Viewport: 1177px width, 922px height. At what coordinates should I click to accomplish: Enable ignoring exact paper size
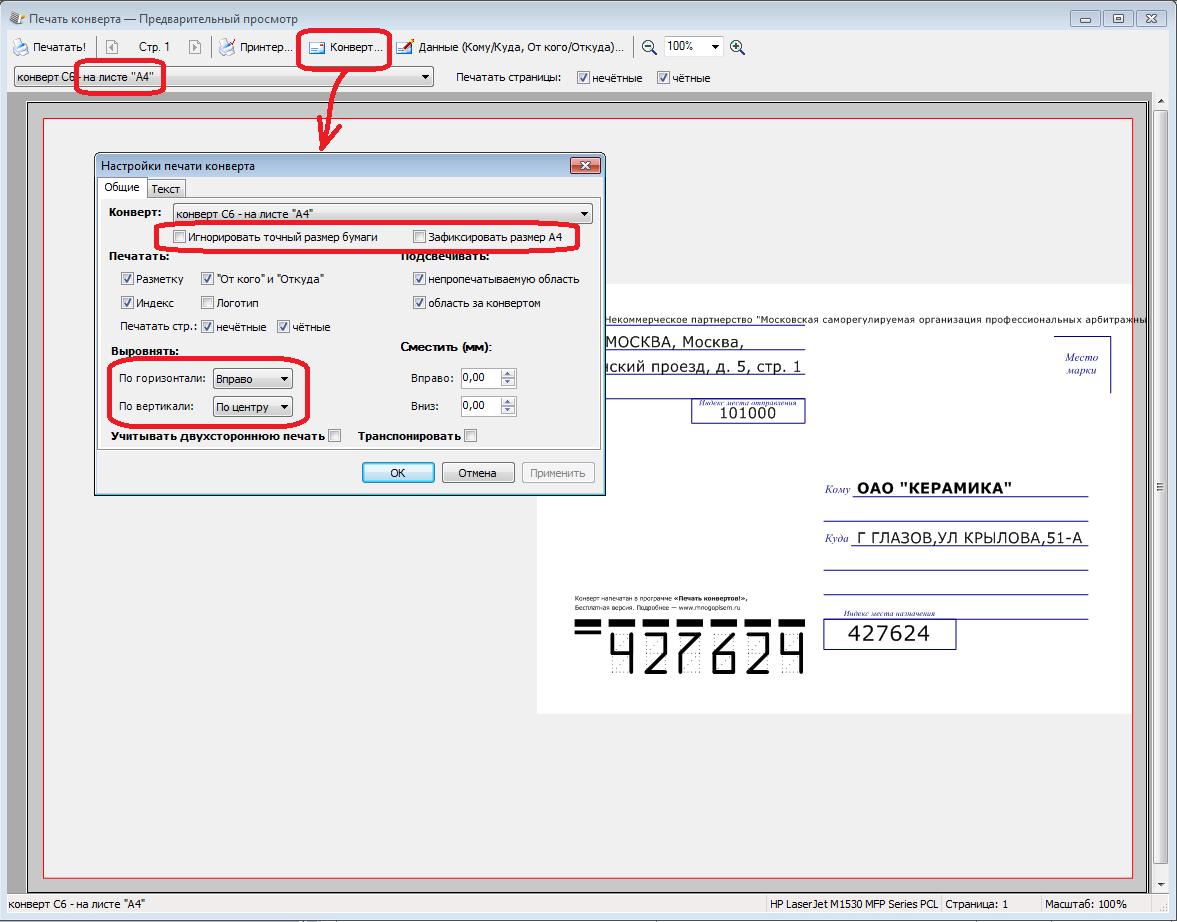180,237
